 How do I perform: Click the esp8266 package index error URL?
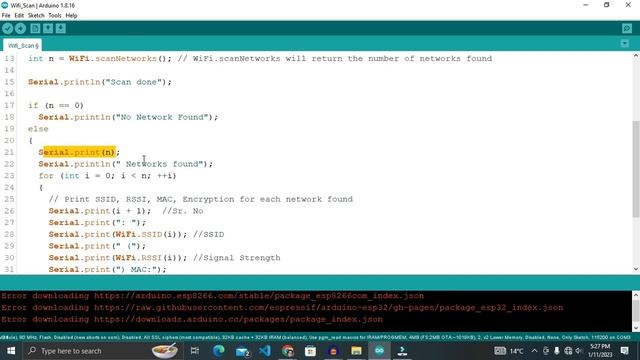[x=259, y=296]
